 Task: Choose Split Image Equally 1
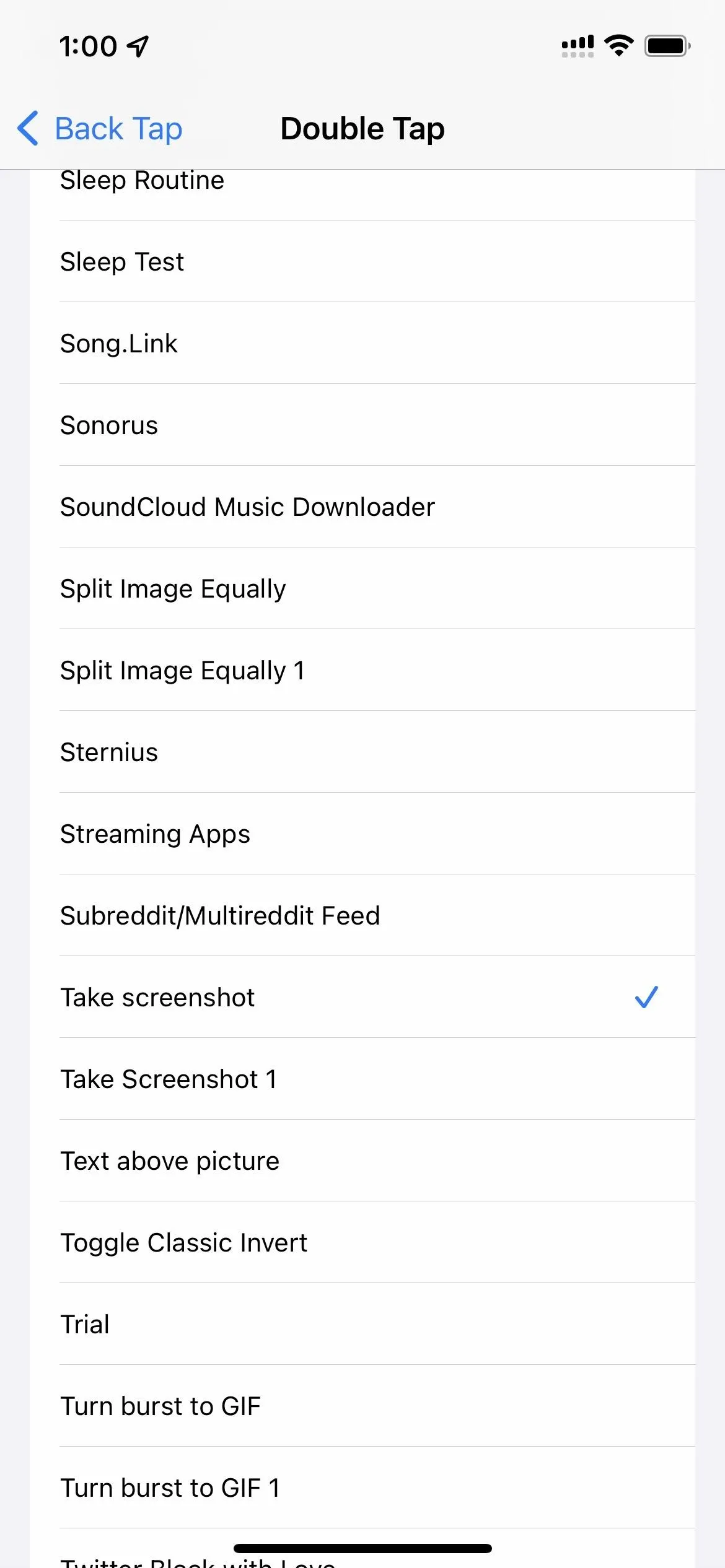[x=362, y=670]
